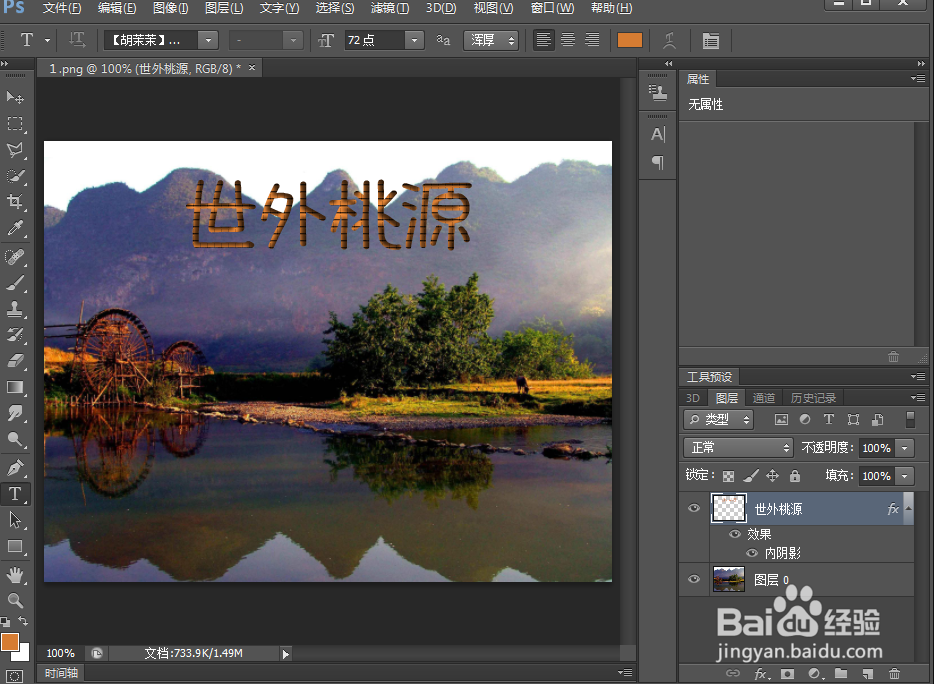Select the Eraser tool
The width and height of the screenshot is (934, 684).
pos(15,361)
